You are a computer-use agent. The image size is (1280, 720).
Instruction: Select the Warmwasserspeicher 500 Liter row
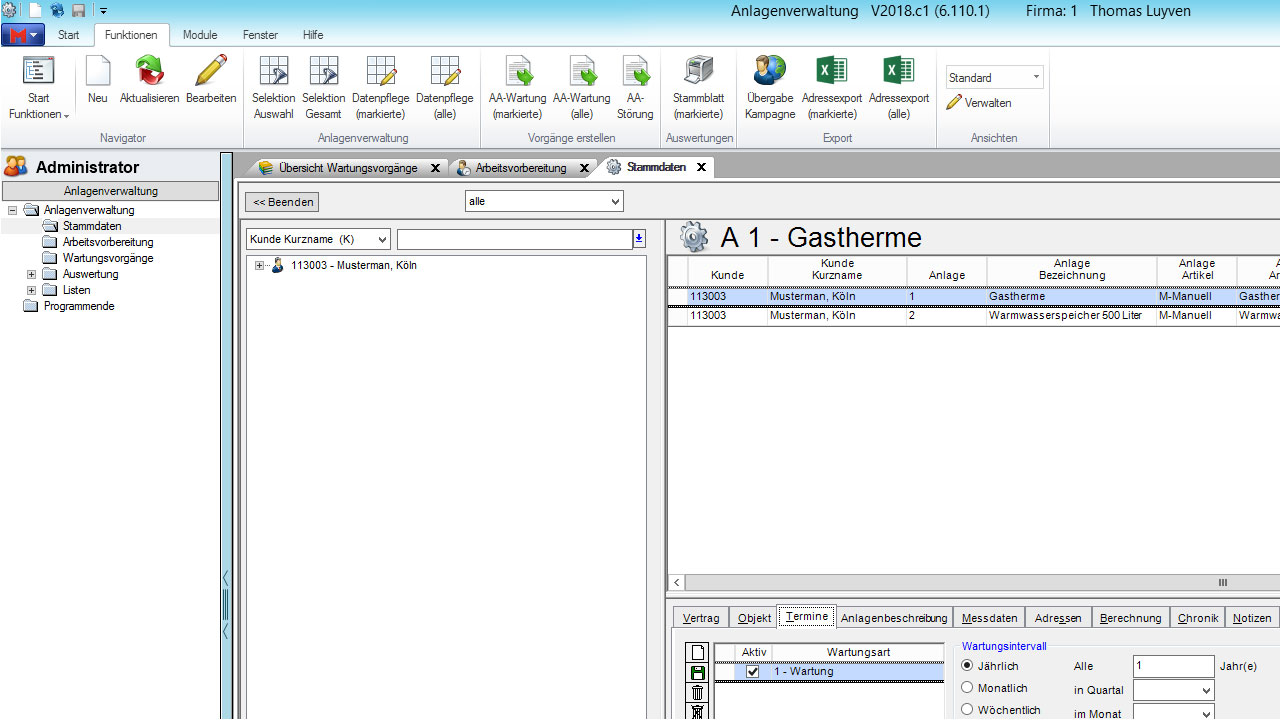click(974, 316)
